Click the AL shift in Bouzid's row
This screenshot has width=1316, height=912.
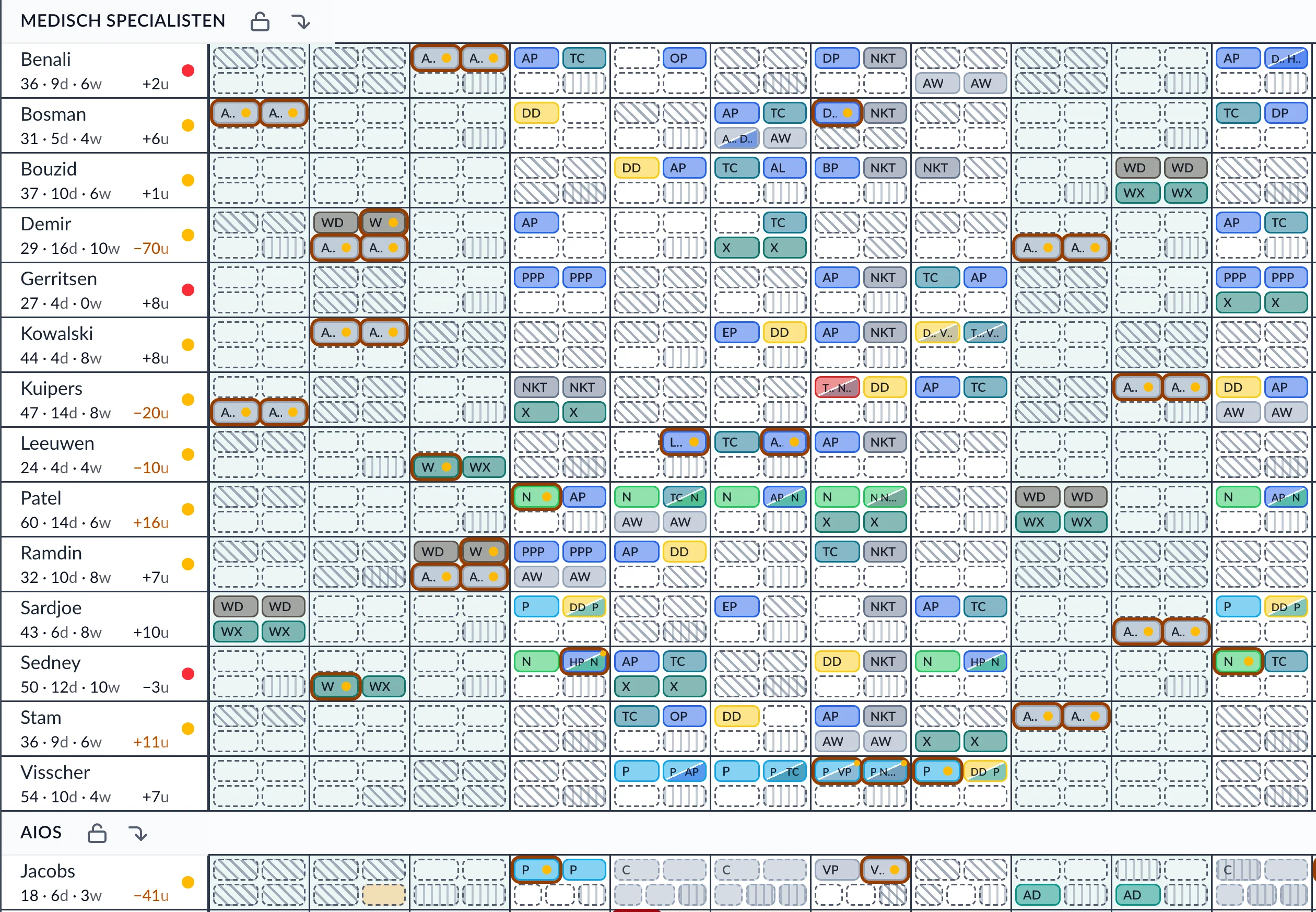pos(784,168)
